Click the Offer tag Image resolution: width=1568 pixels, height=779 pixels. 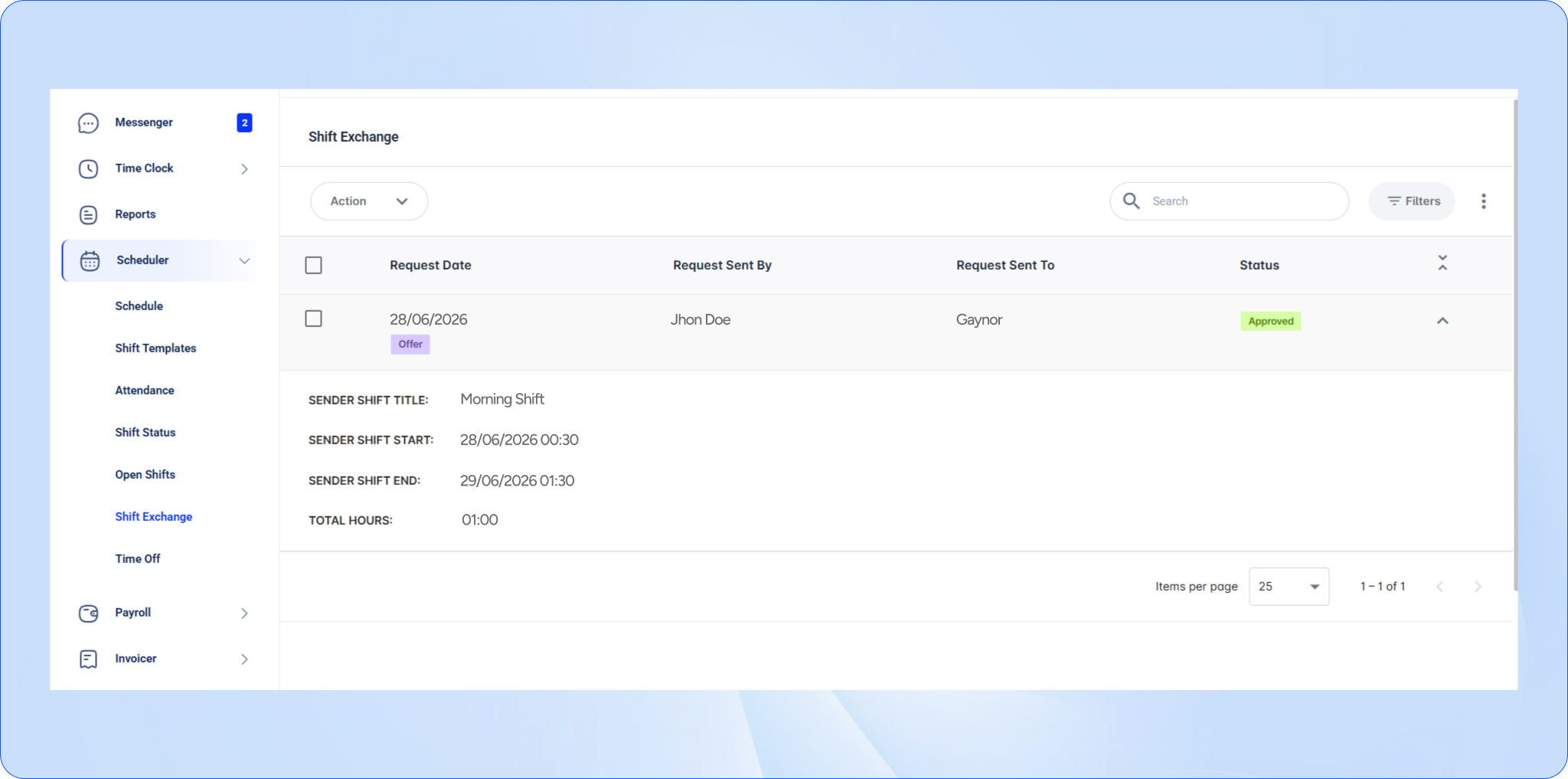[x=410, y=344]
